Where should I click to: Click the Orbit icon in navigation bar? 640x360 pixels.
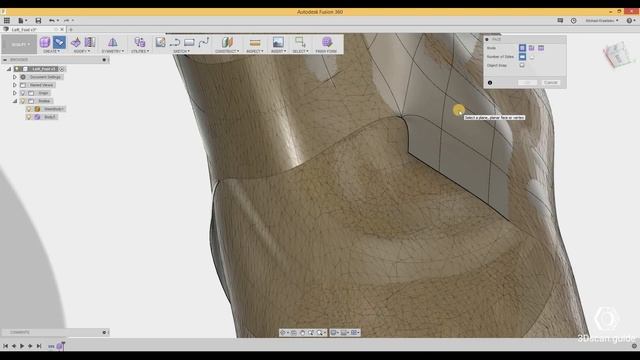tap(283, 333)
